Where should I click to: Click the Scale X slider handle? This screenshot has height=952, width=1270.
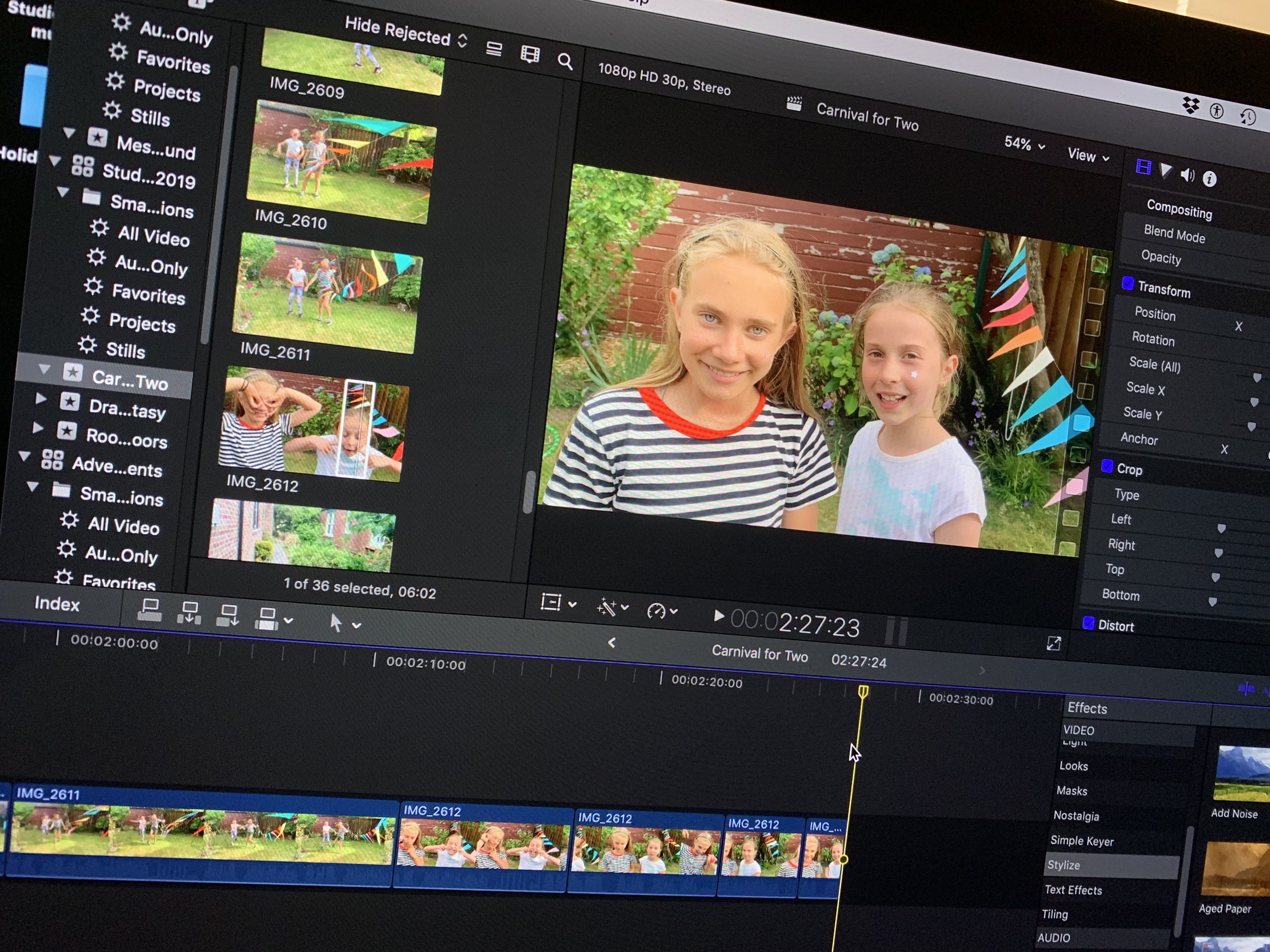click(1254, 402)
